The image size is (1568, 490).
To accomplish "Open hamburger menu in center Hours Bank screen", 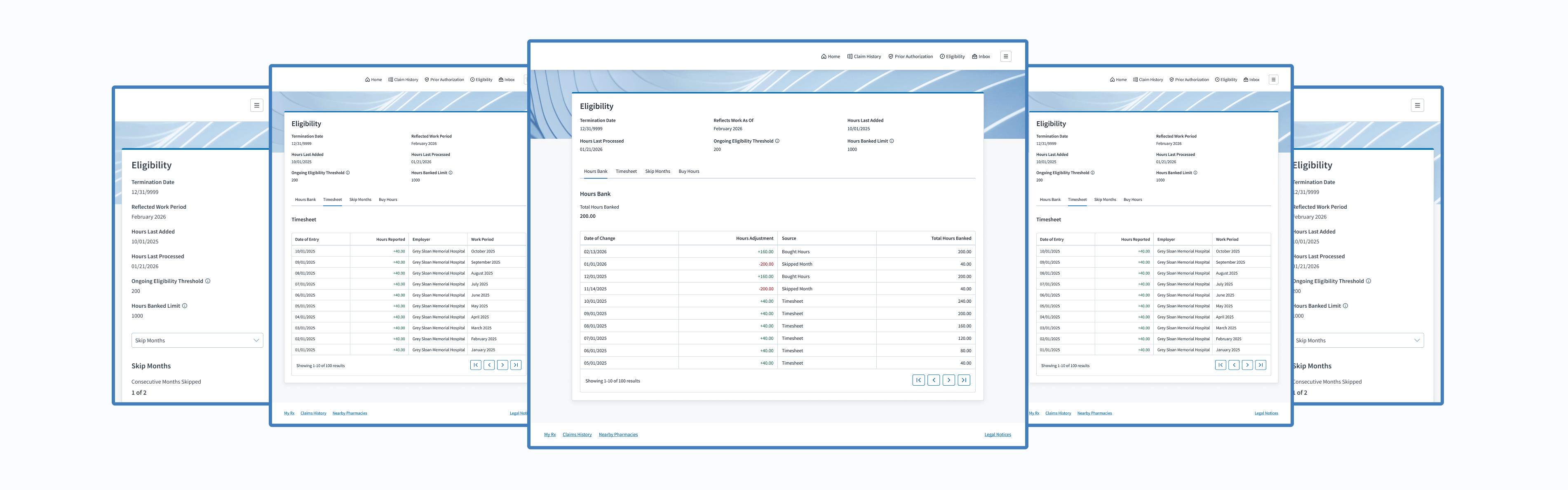I will pos(1006,57).
